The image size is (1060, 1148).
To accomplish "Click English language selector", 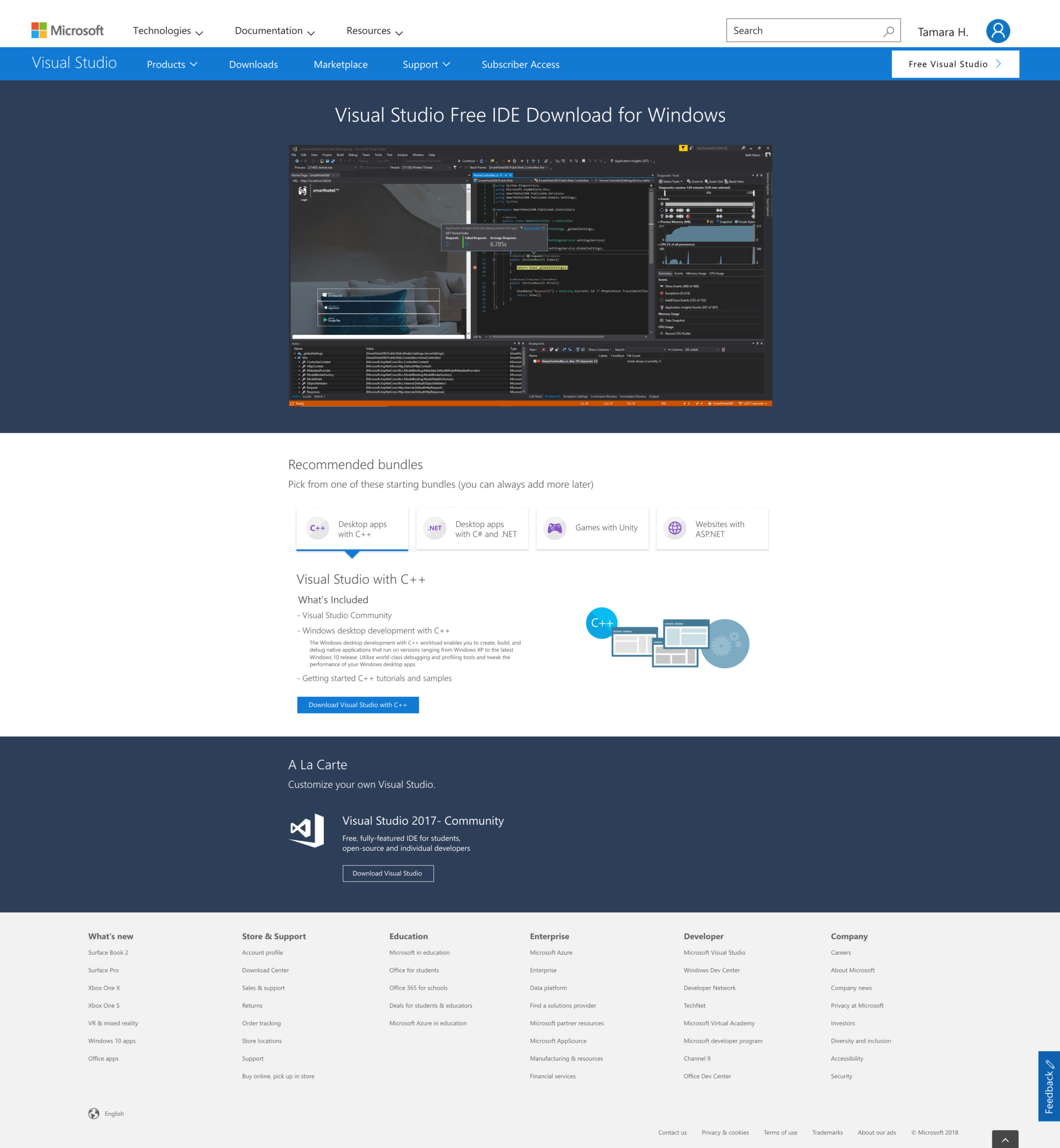I will point(114,1113).
